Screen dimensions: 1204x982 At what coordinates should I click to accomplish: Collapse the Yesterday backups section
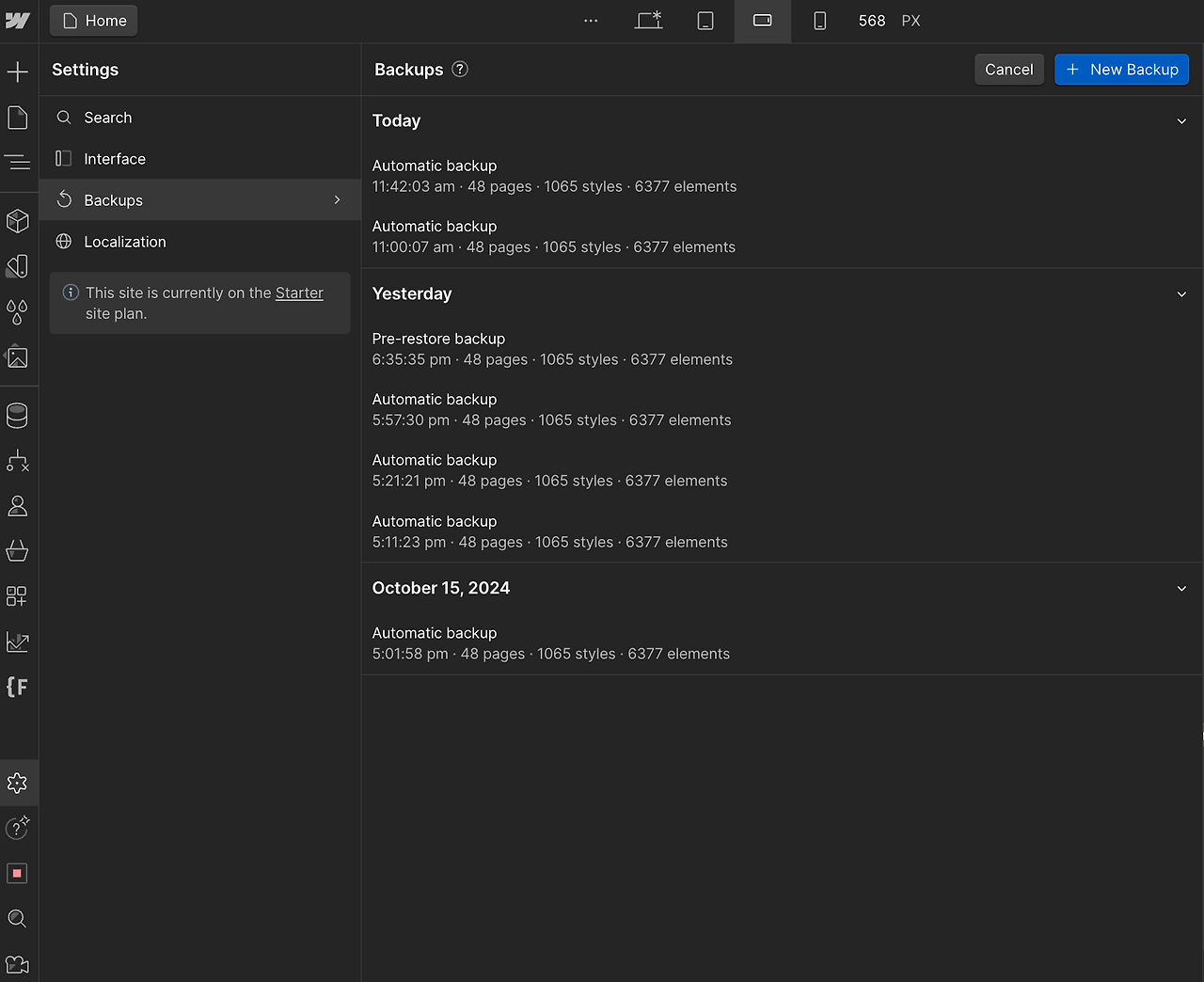coord(1181,294)
